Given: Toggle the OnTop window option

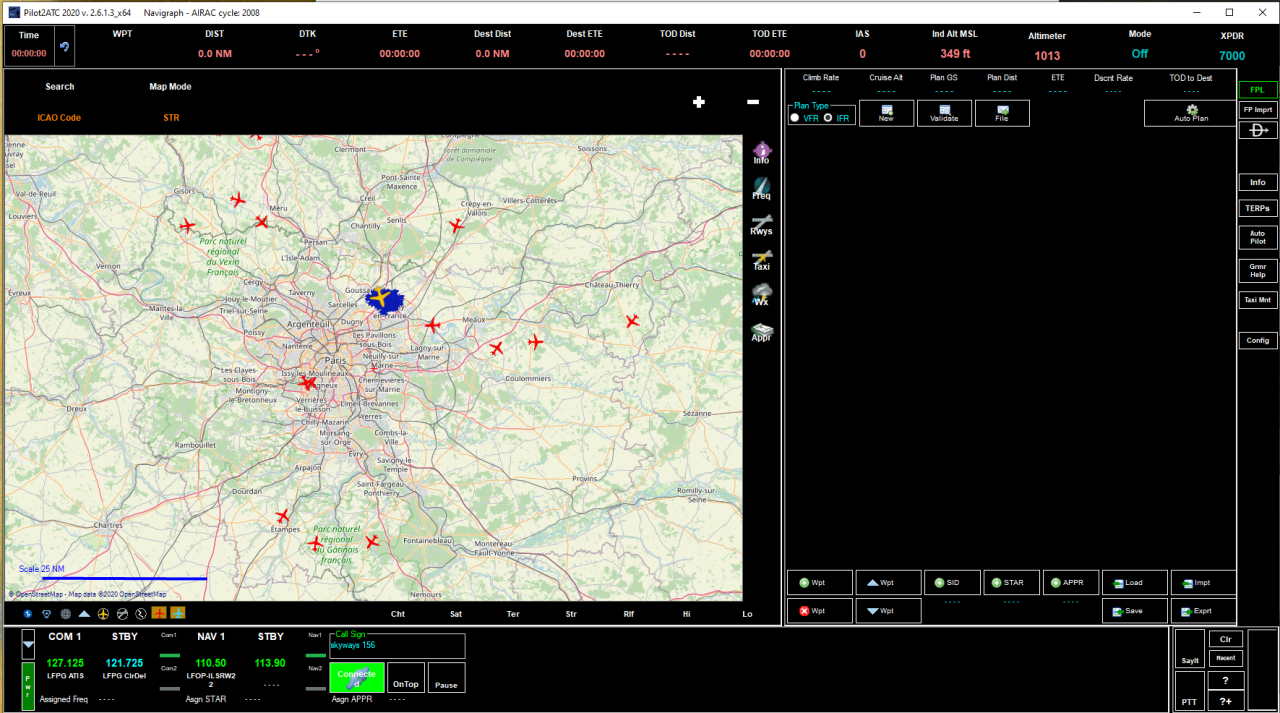Looking at the screenshot, I should point(406,677).
